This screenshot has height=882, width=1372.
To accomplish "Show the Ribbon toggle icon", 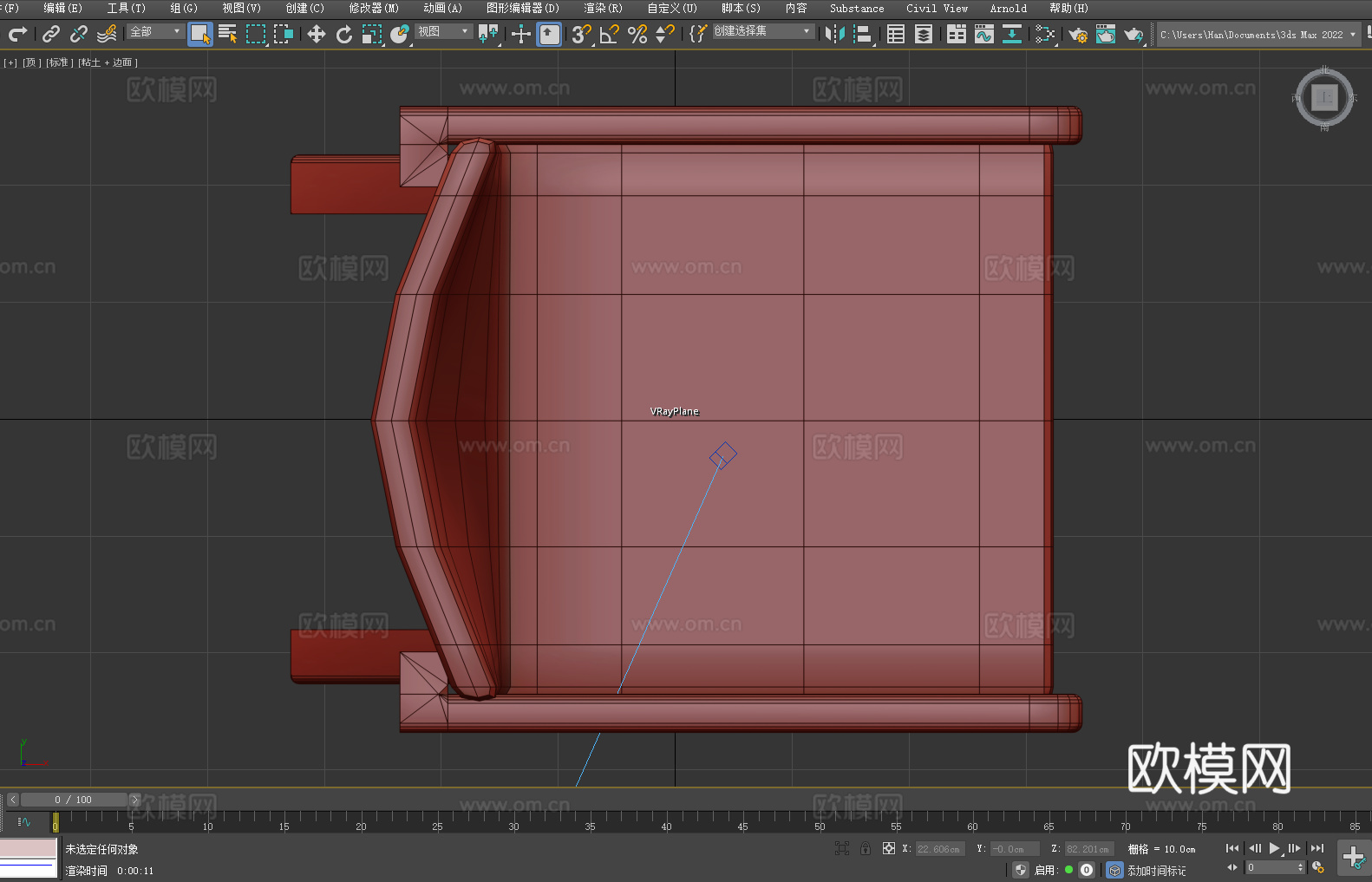I will (x=957, y=34).
